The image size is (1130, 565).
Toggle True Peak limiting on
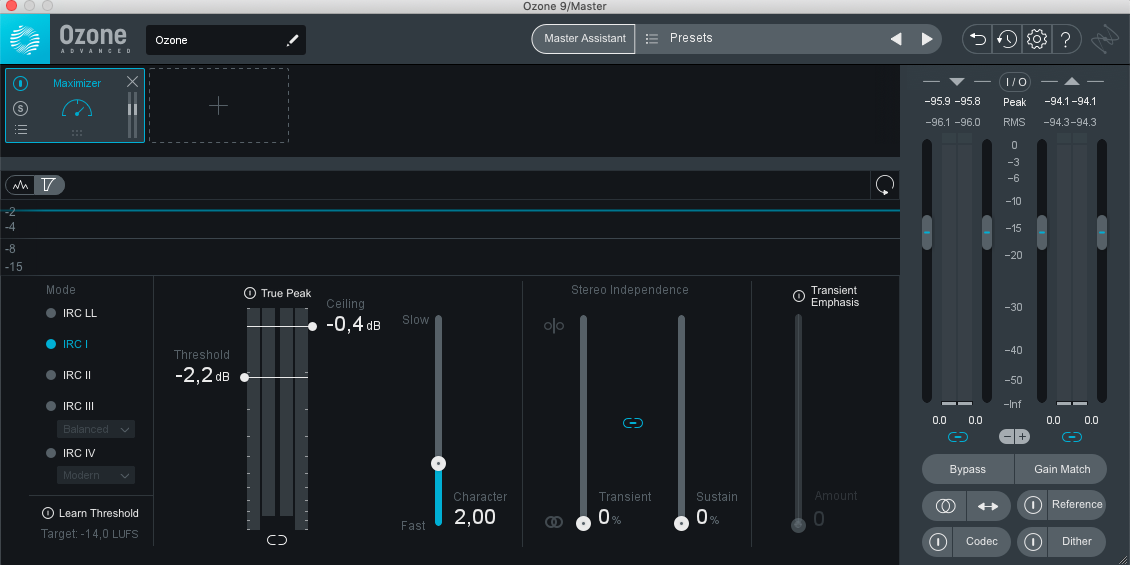point(249,293)
